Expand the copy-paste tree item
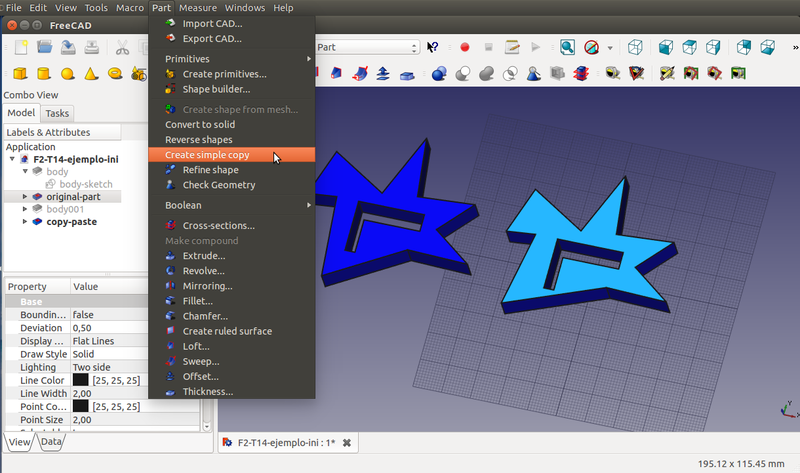Screen dimensions: 800x473 point(24,222)
